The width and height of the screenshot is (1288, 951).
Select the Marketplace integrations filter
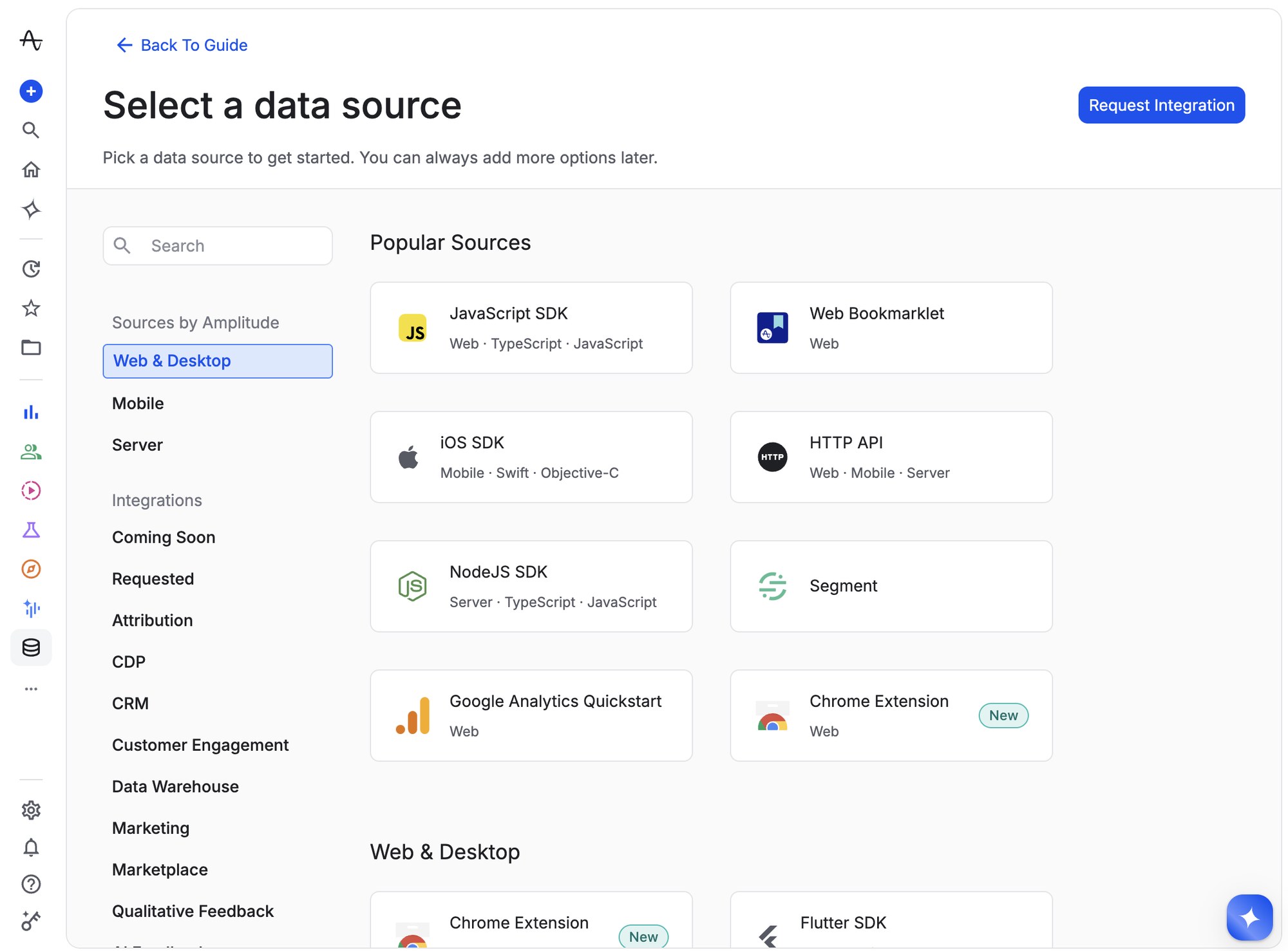click(x=160, y=869)
